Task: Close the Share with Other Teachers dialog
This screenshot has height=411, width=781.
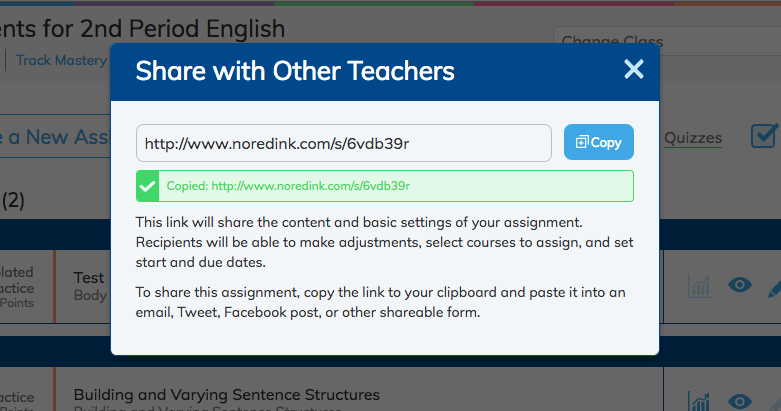Action: tap(634, 69)
